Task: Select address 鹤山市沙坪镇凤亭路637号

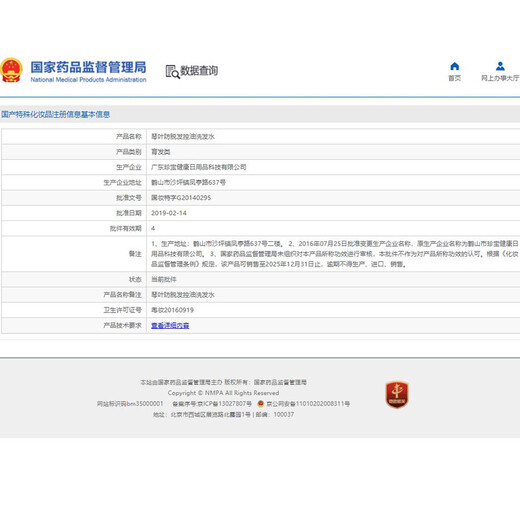Action: pyautogui.click(x=188, y=182)
